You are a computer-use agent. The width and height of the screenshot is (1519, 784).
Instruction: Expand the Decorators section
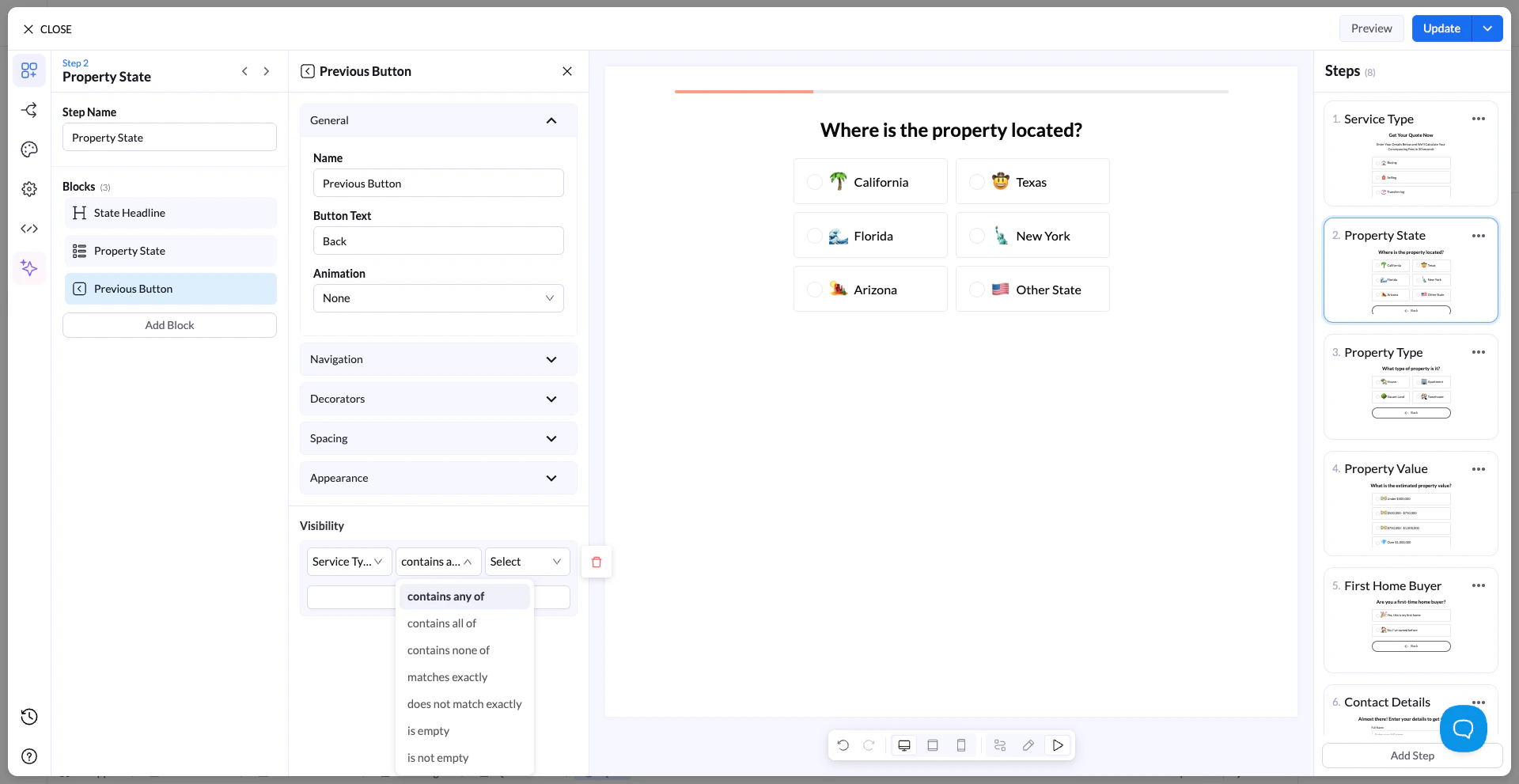click(438, 399)
